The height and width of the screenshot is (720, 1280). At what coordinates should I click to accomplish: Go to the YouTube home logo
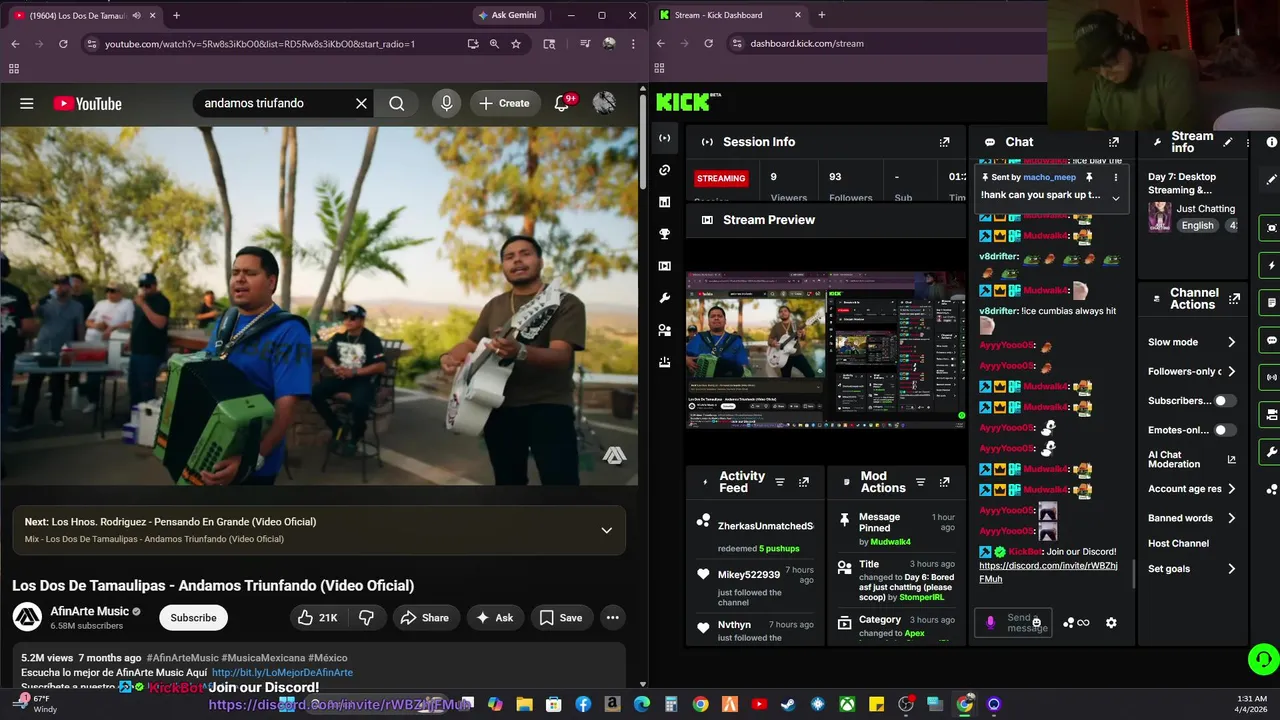87,103
